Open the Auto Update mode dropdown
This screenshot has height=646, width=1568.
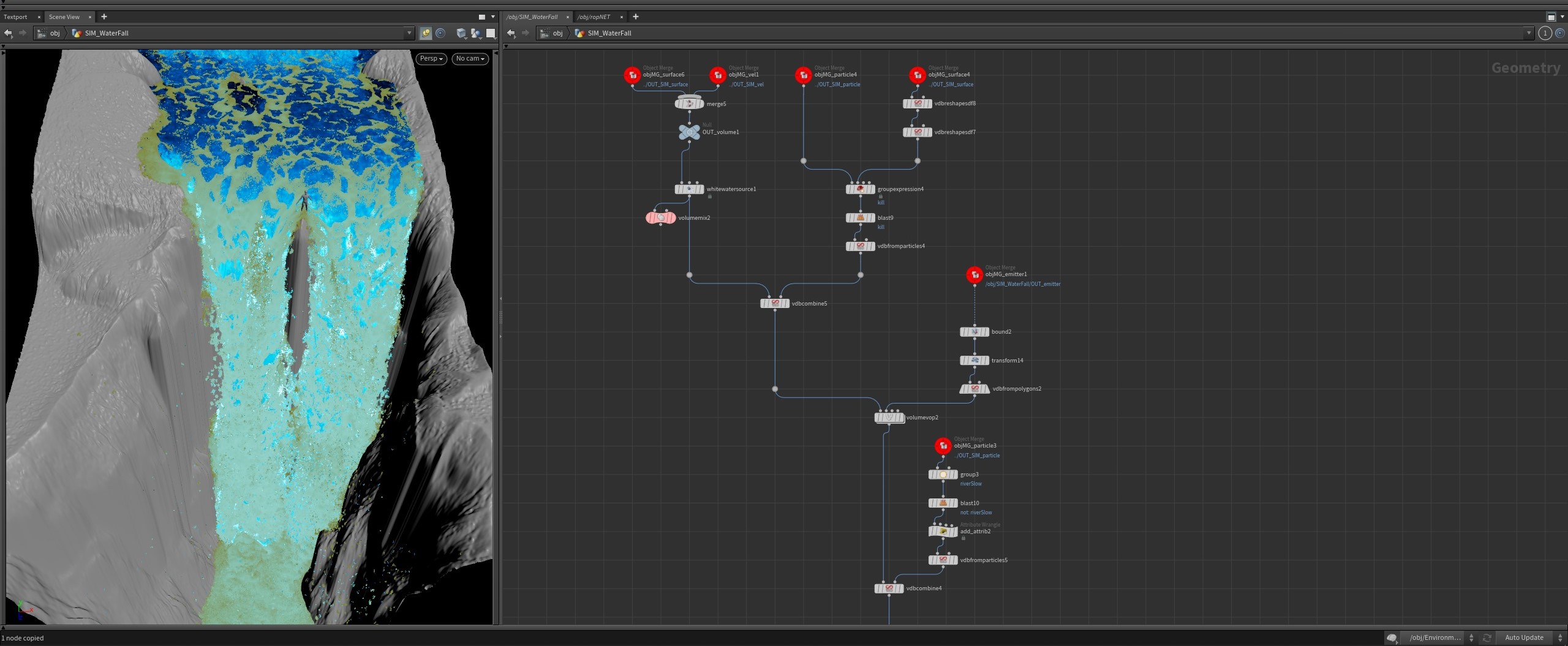pyautogui.click(x=1529, y=638)
